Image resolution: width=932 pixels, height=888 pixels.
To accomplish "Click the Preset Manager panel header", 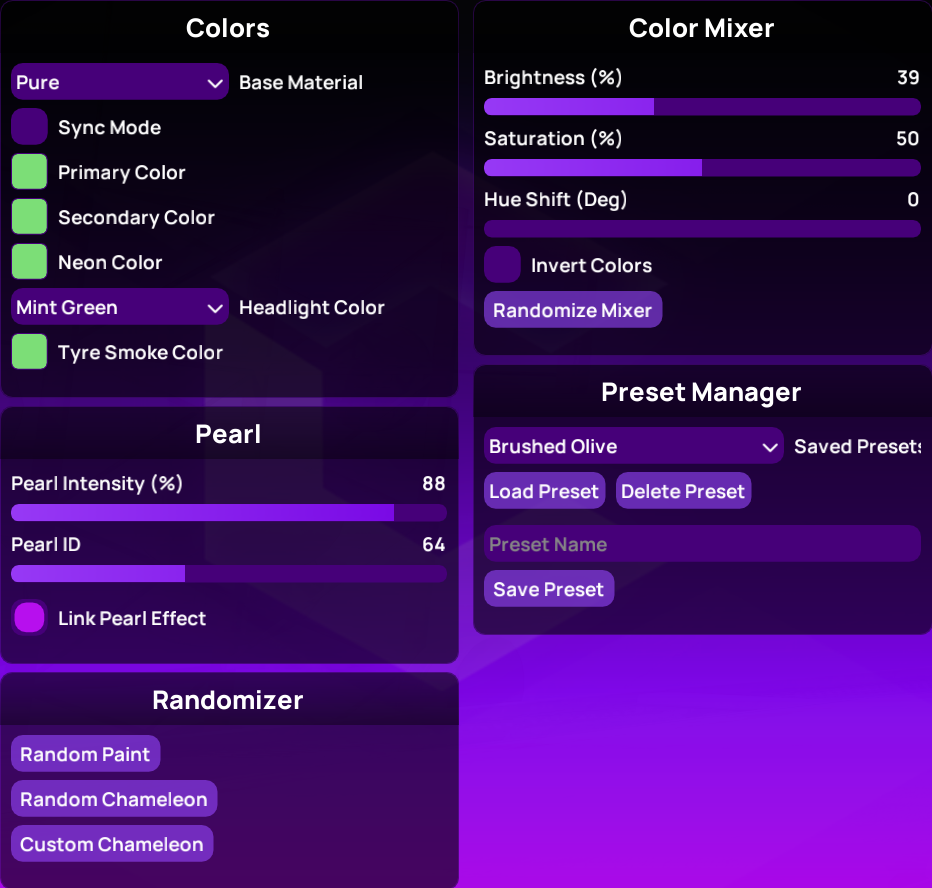I will (x=702, y=392).
